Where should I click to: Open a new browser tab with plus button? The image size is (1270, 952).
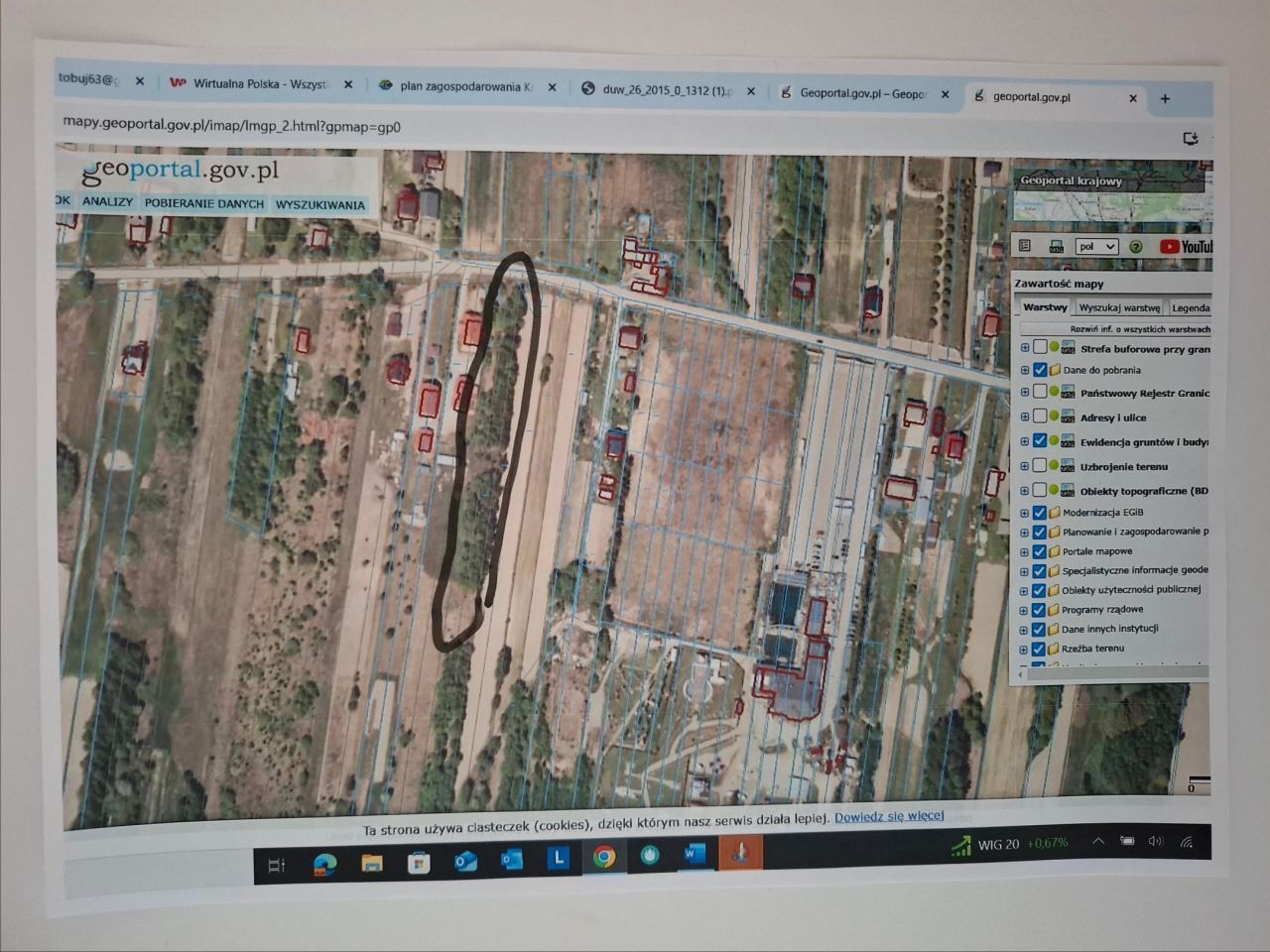1165,99
